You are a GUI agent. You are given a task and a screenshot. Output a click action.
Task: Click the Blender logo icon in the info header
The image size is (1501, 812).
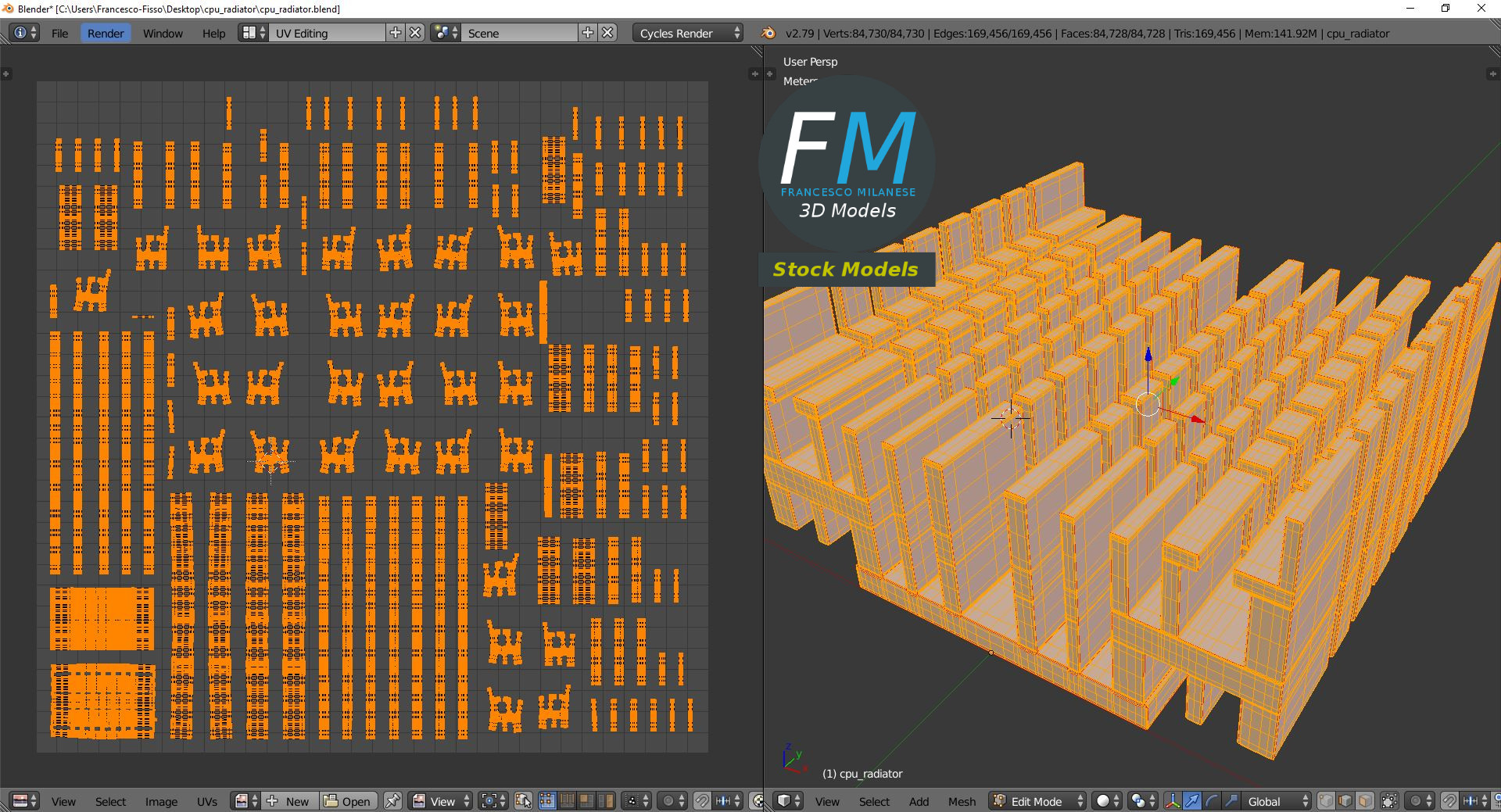768,33
